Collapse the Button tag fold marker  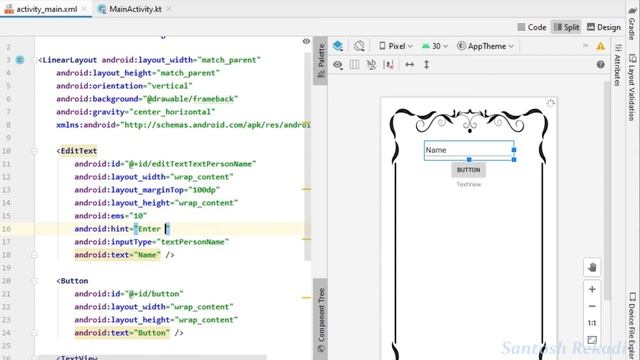click(35, 281)
